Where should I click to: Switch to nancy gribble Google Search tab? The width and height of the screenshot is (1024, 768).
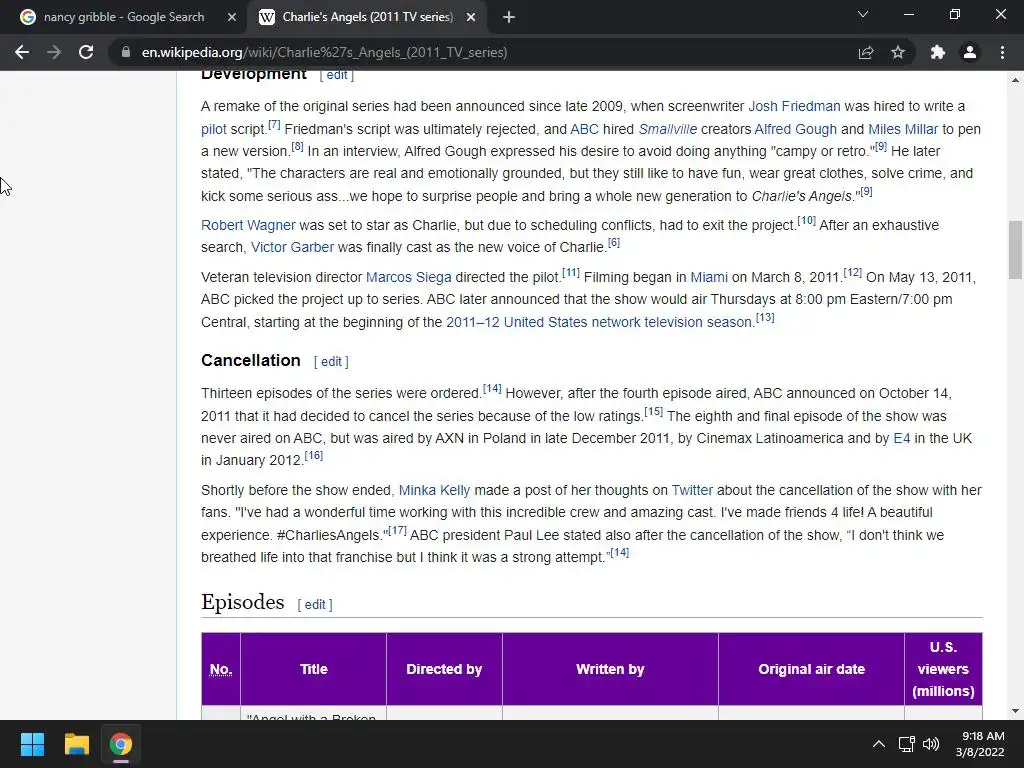(x=124, y=17)
